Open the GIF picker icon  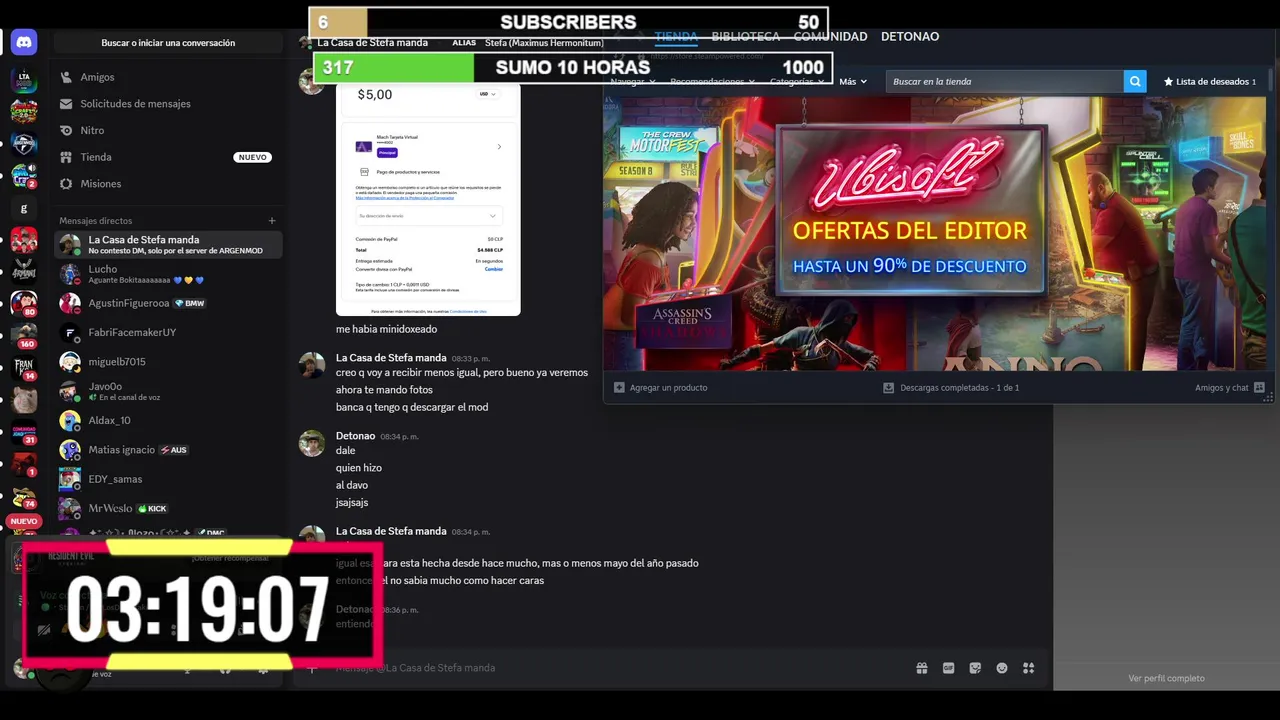[949, 668]
